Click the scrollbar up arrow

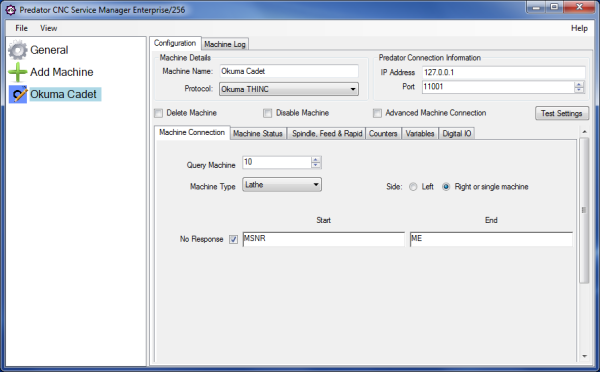pyautogui.click(x=584, y=132)
